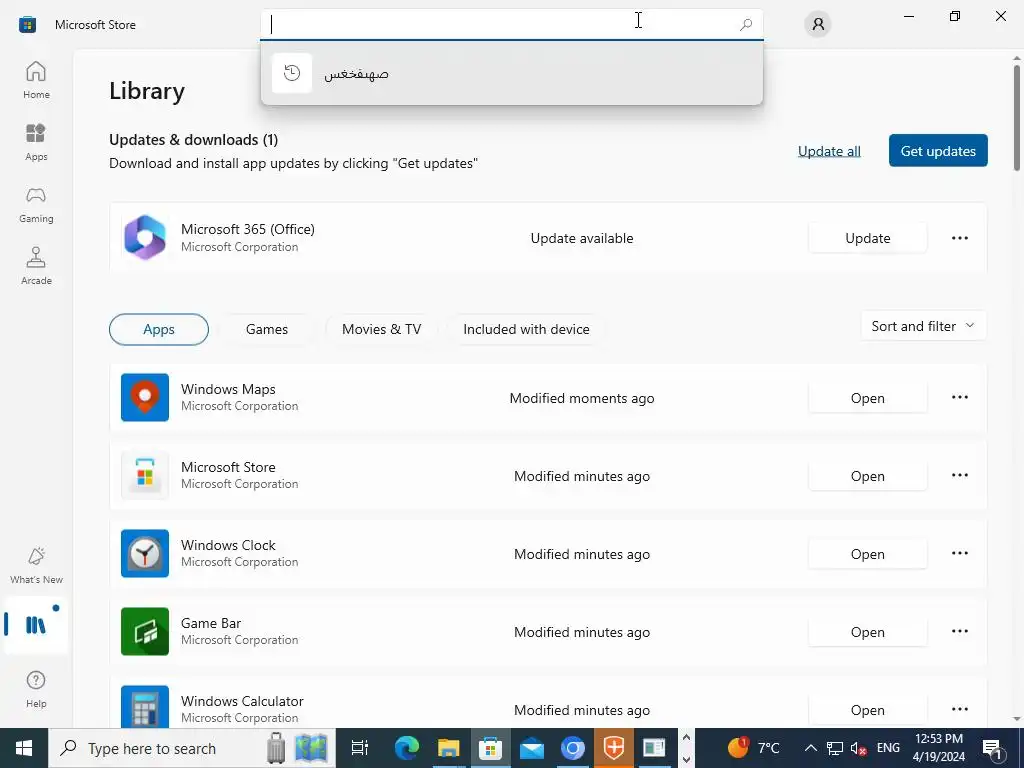
Task: Open more options for Game Bar
Action: [959, 631]
